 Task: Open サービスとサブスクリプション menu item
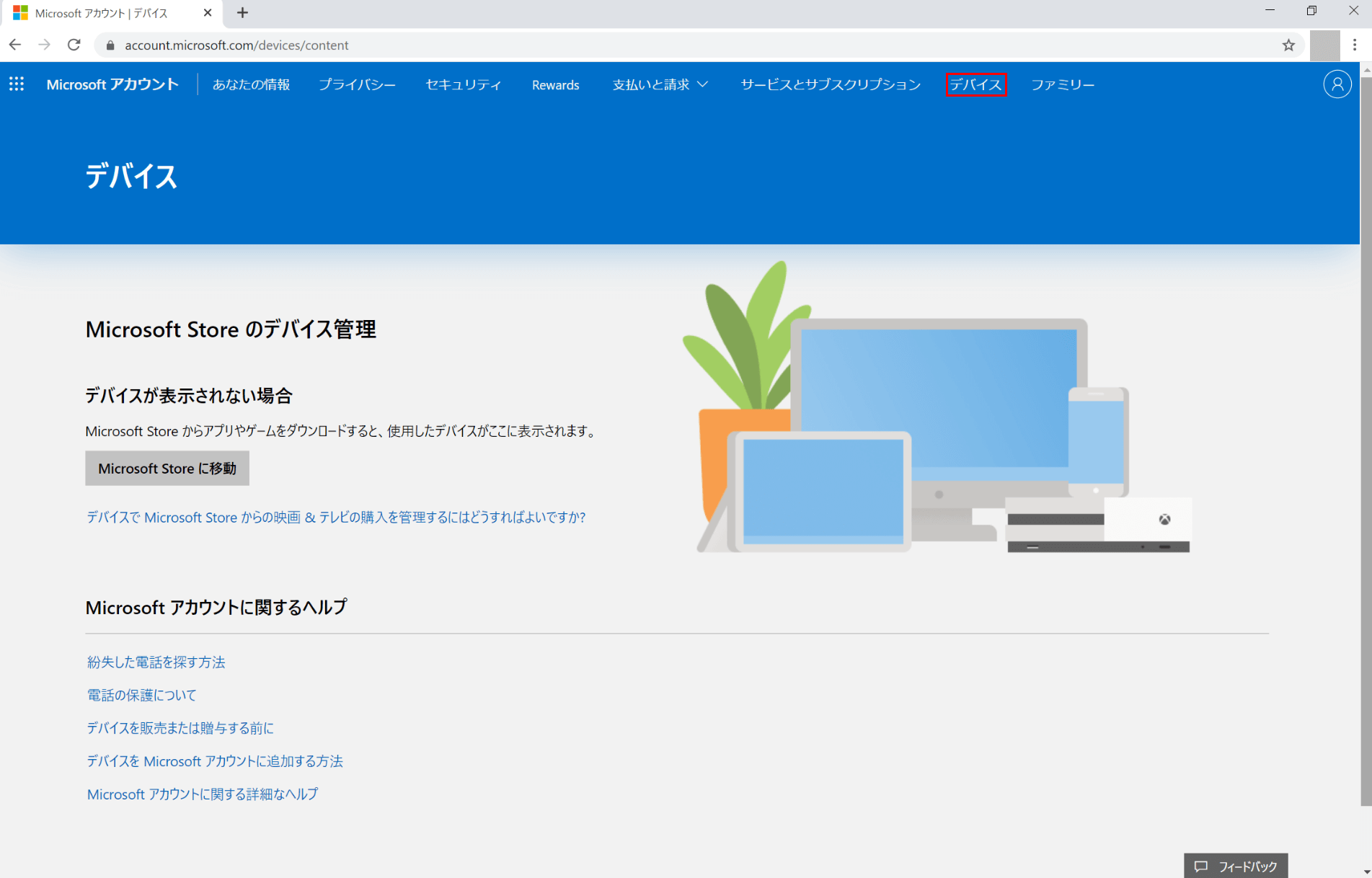tap(831, 84)
